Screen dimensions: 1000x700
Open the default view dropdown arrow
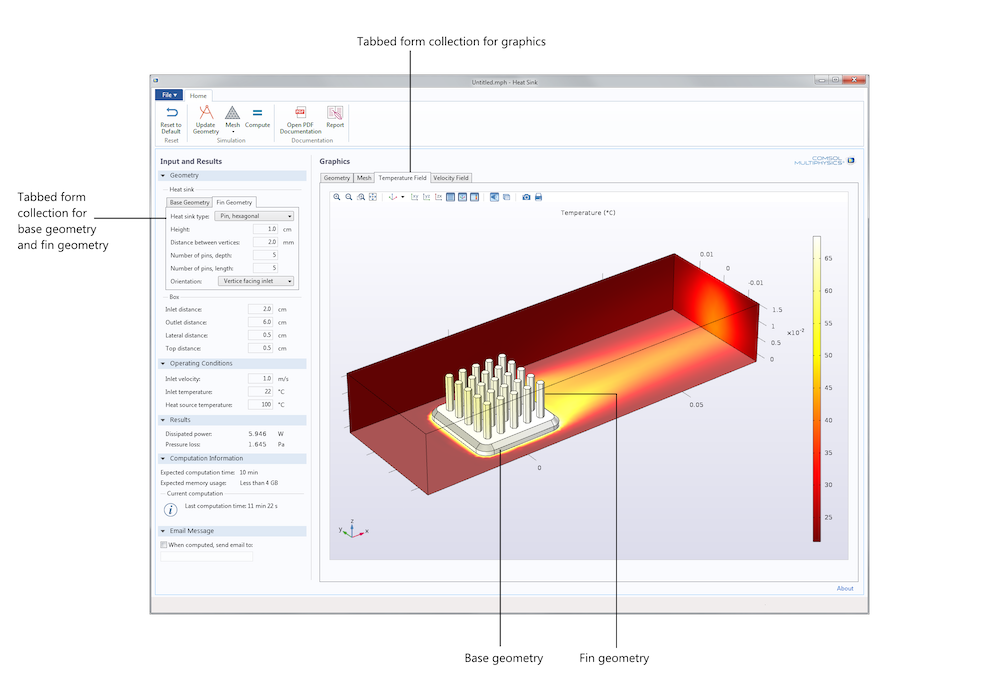[x=402, y=197]
